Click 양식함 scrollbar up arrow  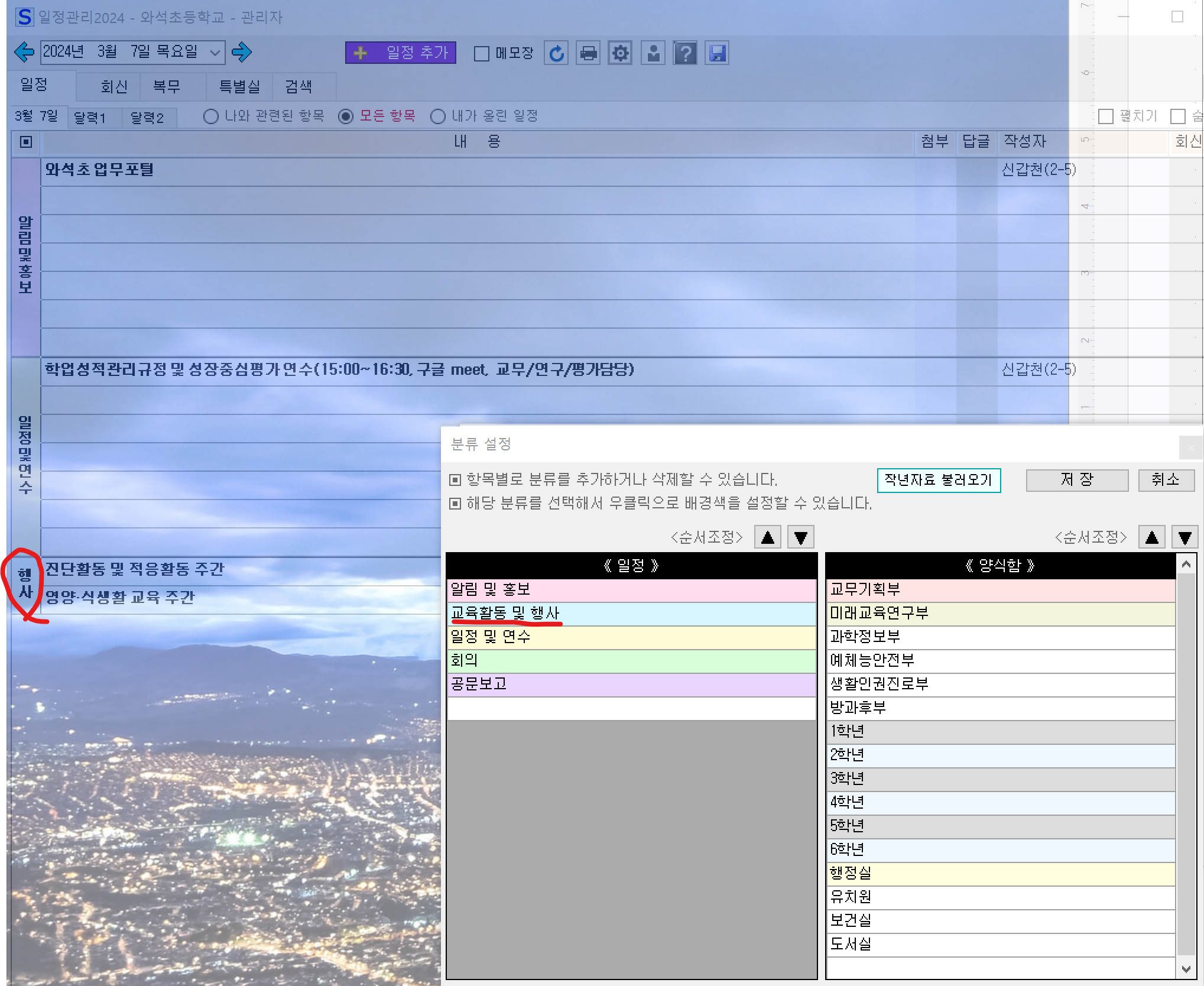[1186, 565]
